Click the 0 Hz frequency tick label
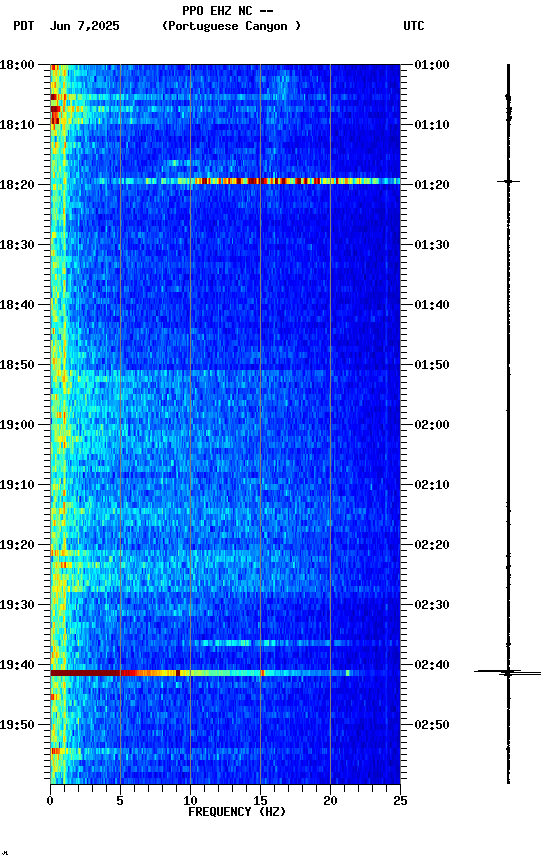The image size is (552, 864). tap(50, 801)
